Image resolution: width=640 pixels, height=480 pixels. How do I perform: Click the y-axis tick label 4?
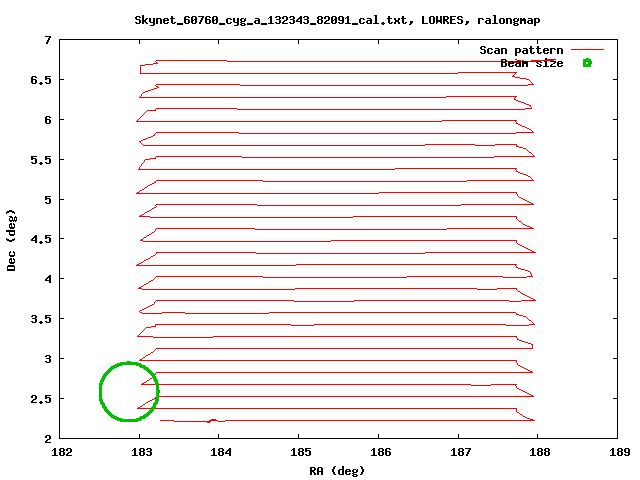pos(48,279)
